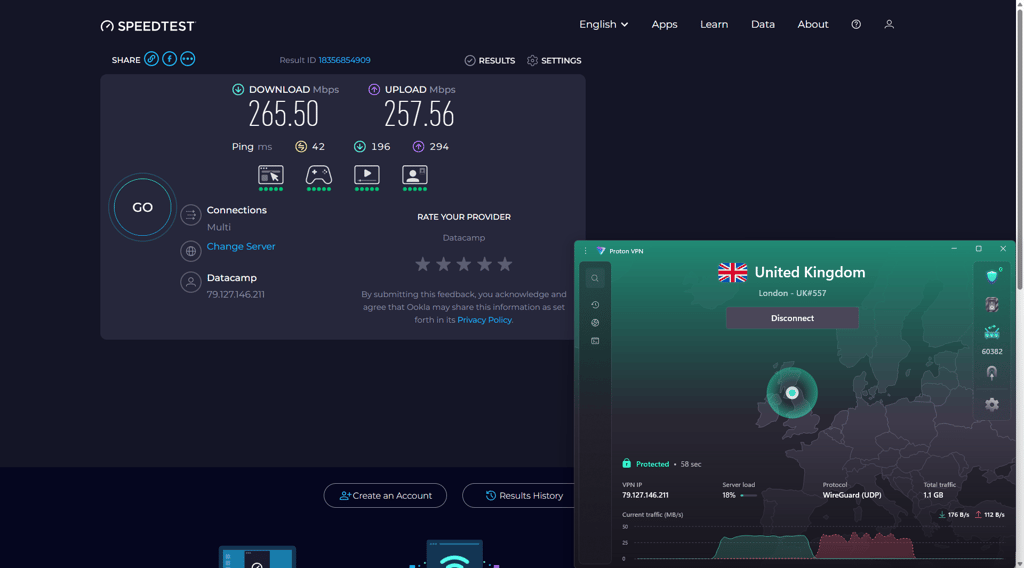Click the Datacamp provider person icon
Image resolution: width=1024 pixels, height=568 pixels.
[x=191, y=282]
